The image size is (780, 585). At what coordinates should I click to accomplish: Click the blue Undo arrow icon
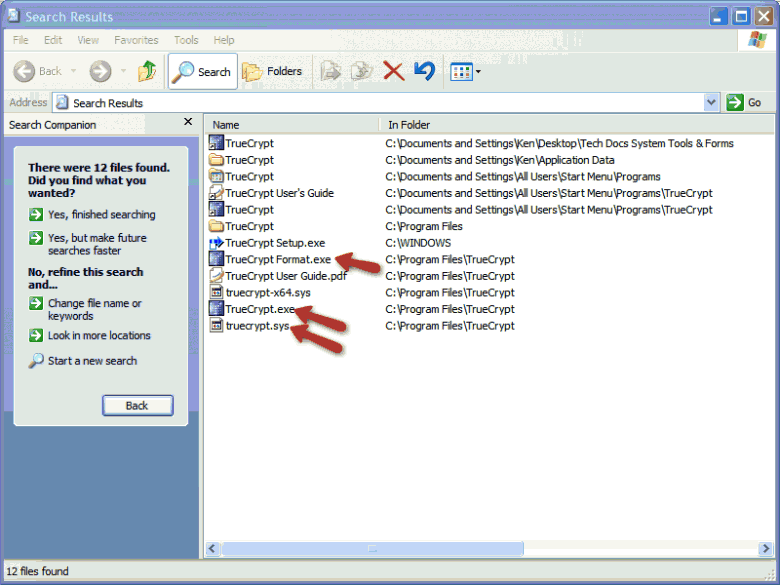425,72
